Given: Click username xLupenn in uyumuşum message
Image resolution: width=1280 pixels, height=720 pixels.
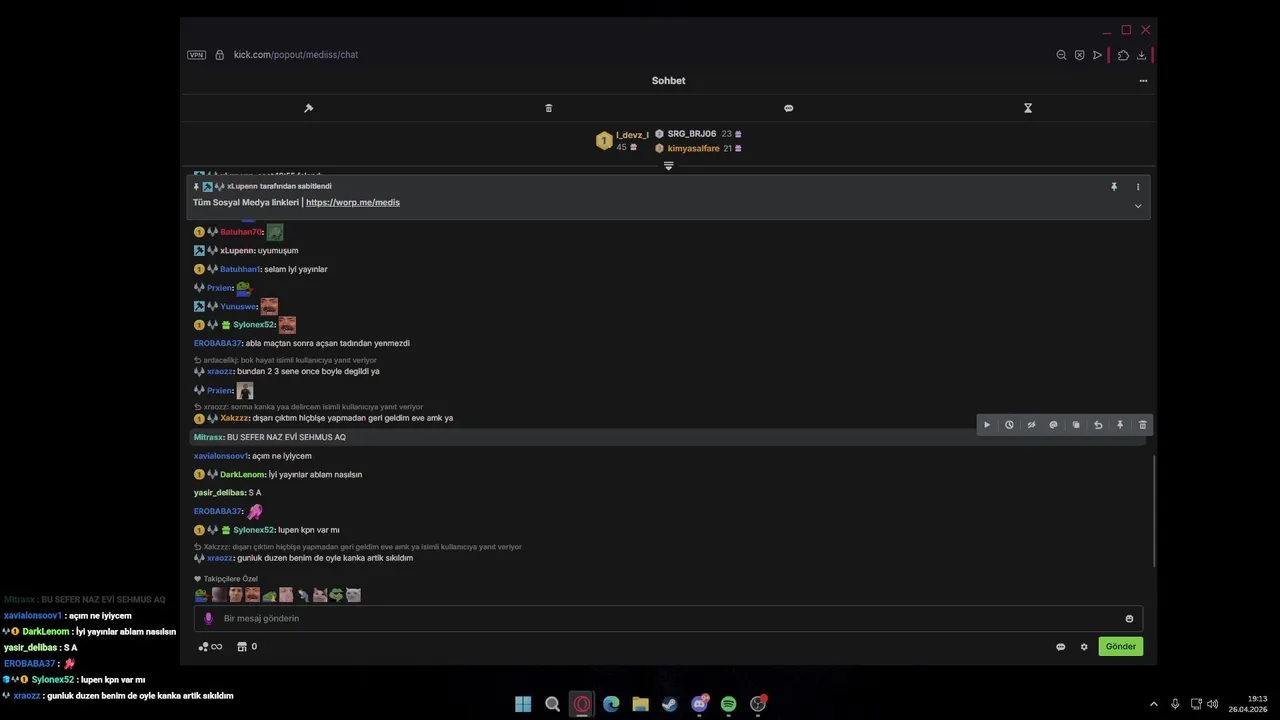Looking at the screenshot, I should coord(237,251).
